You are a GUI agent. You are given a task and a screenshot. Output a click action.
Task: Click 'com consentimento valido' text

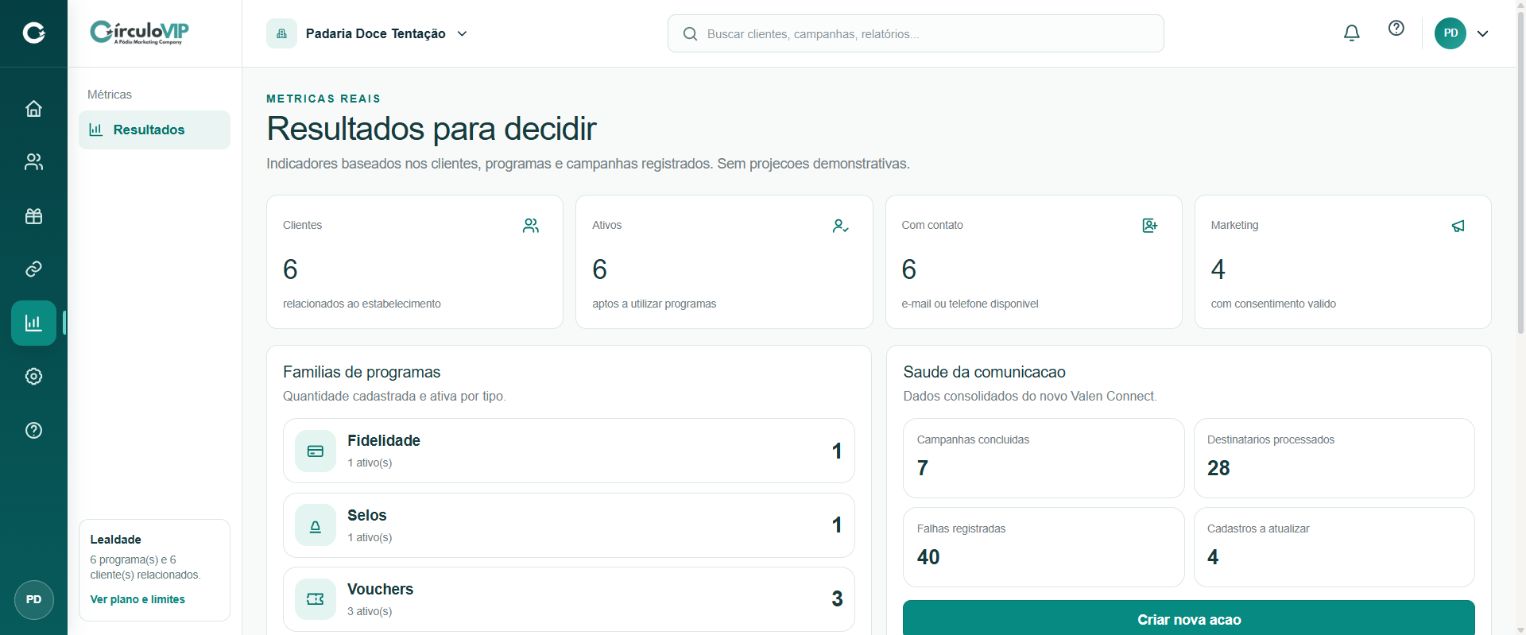1273,304
